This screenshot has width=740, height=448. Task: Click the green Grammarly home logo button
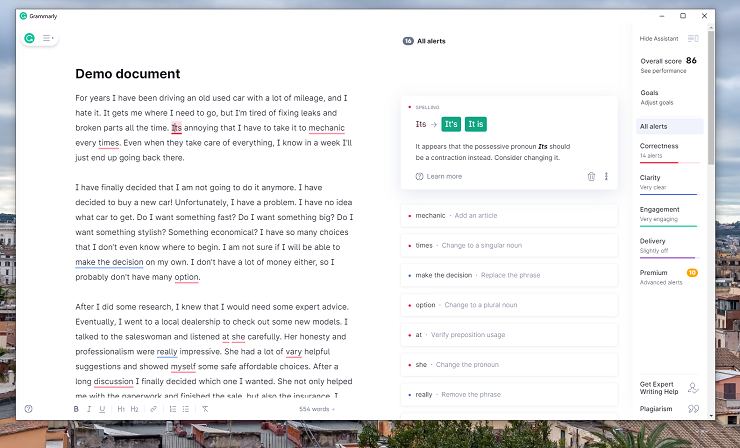point(29,38)
